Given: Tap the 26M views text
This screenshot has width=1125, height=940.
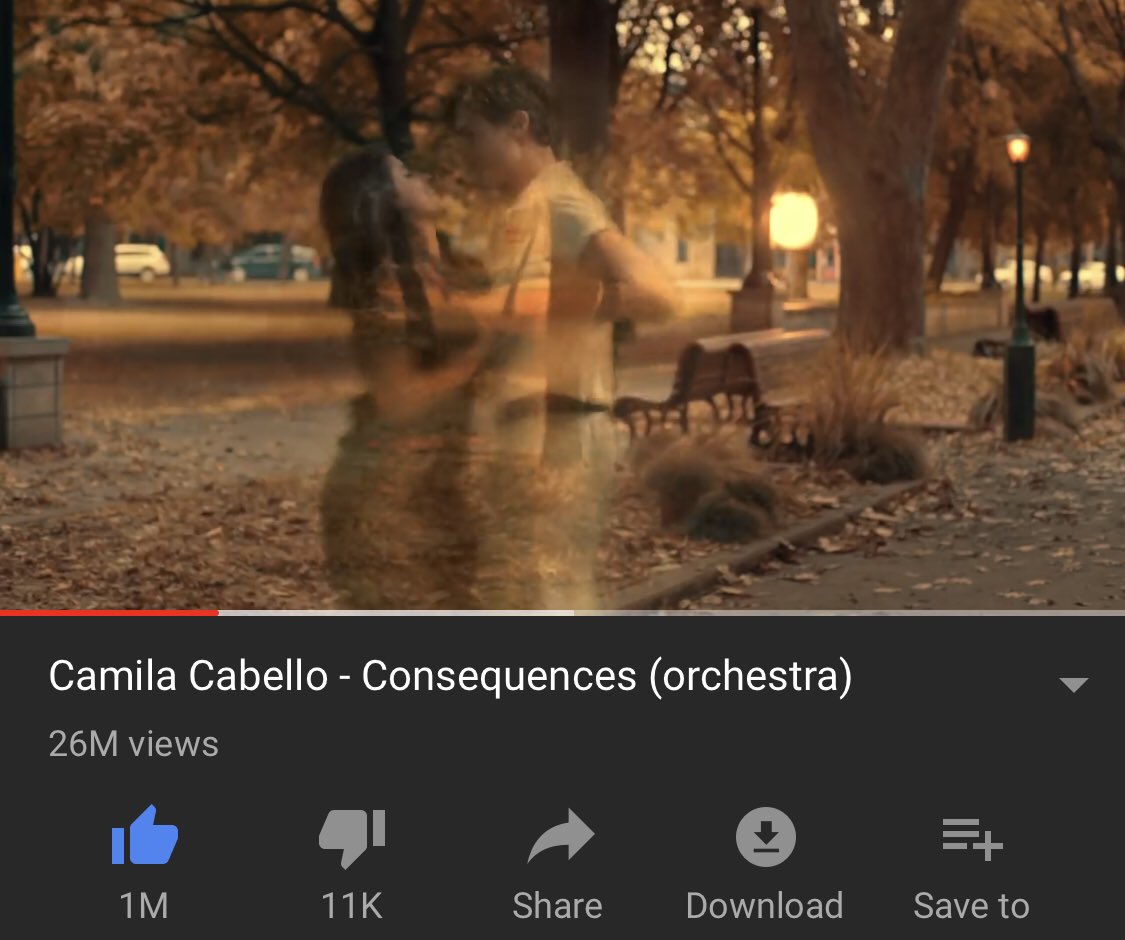Looking at the screenshot, I should point(133,744).
